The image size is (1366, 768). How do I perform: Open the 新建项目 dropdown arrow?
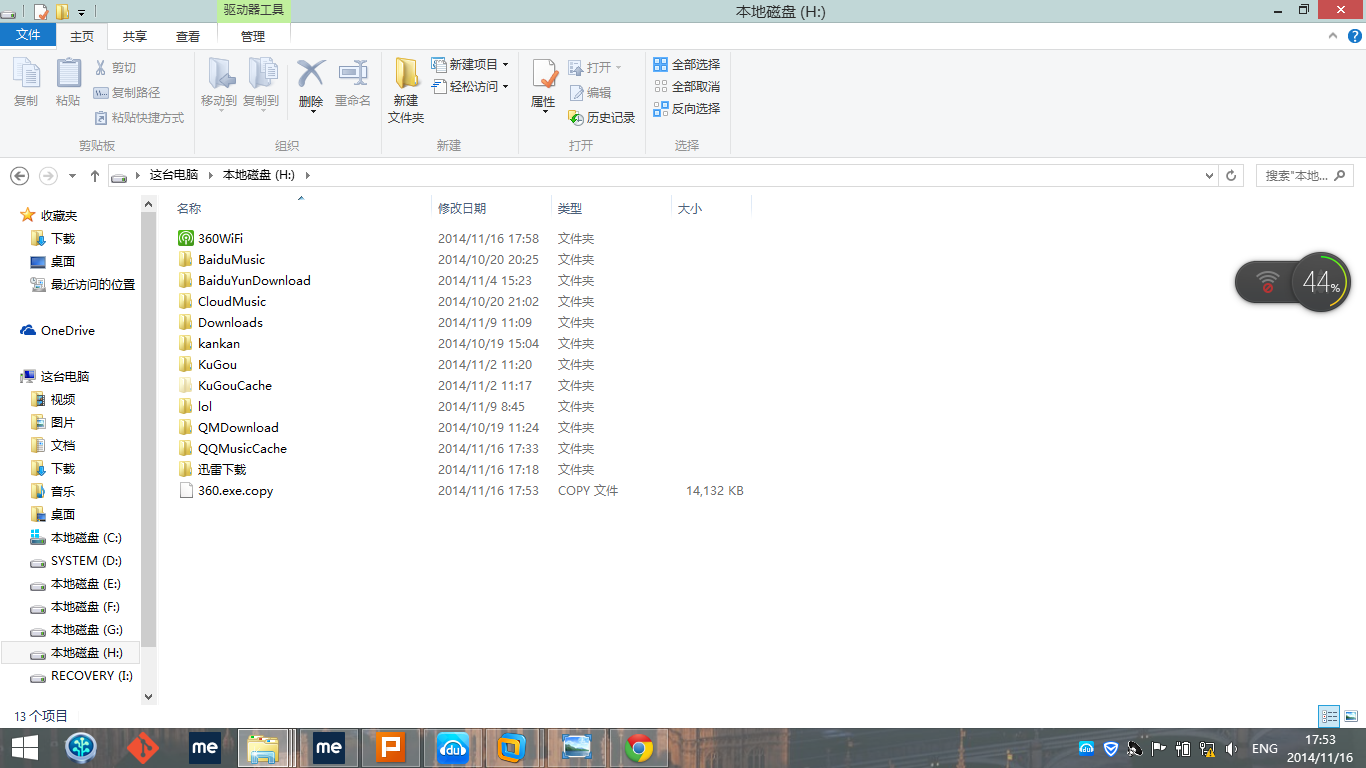click(x=505, y=62)
